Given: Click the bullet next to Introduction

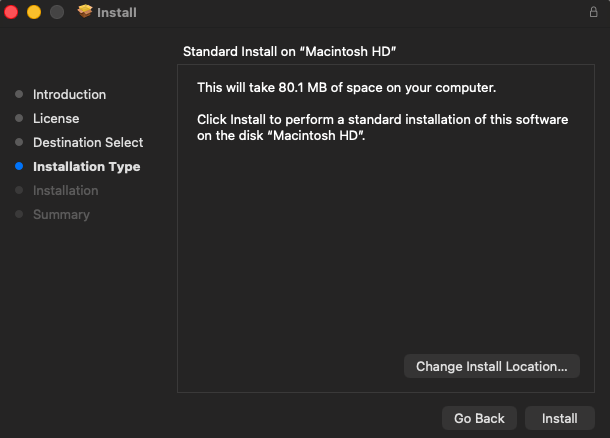Looking at the screenshot, I should coord(18,95).
